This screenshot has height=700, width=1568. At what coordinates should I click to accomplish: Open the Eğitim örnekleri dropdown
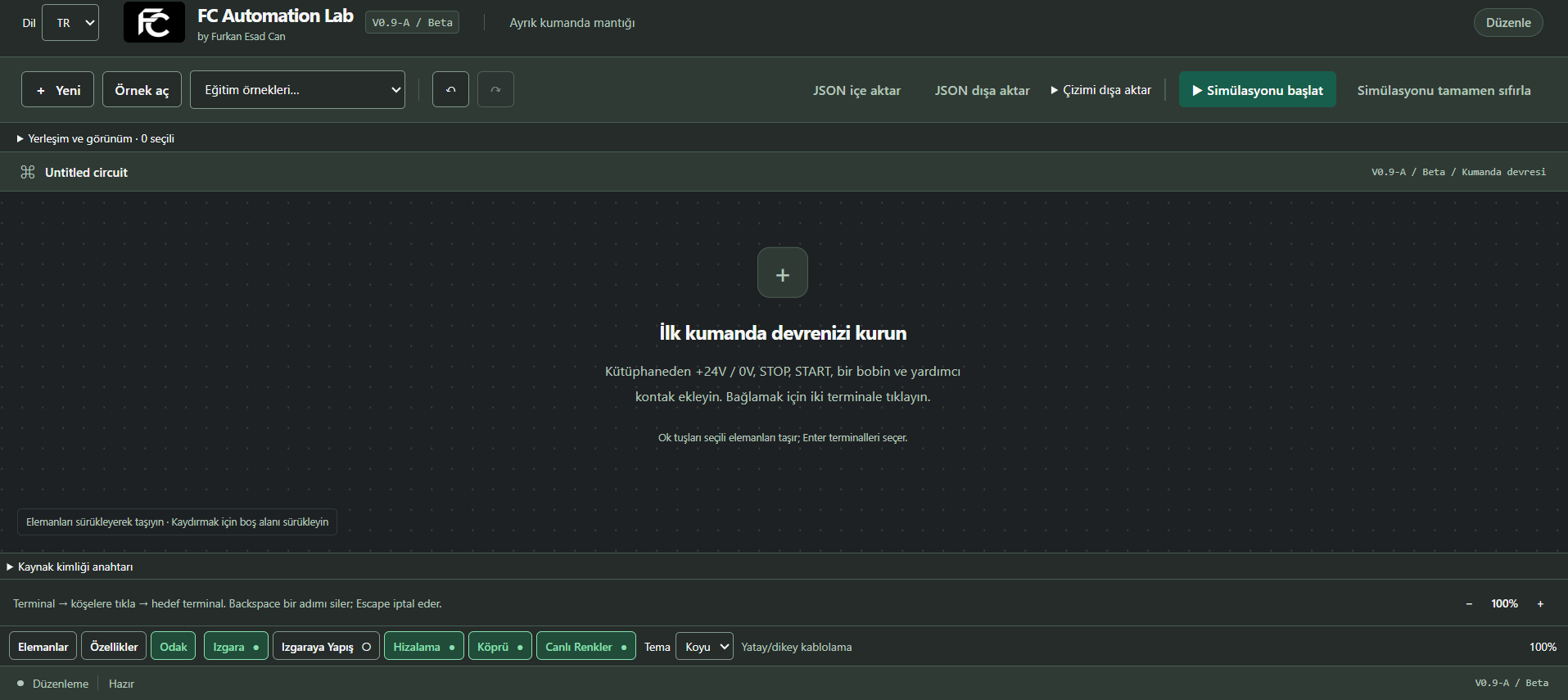(298, 89)
